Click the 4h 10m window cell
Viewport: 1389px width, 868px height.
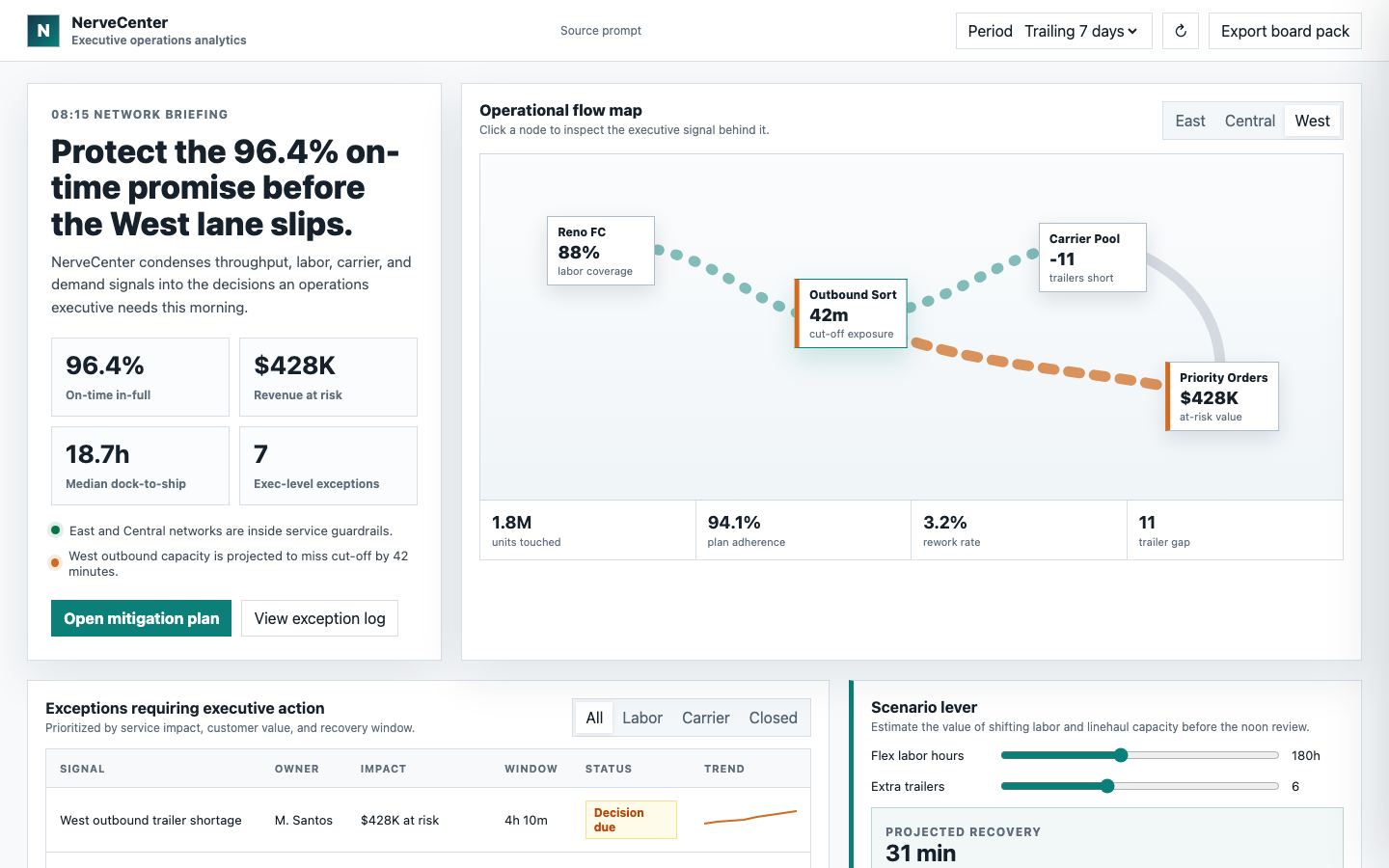(526, 820)
